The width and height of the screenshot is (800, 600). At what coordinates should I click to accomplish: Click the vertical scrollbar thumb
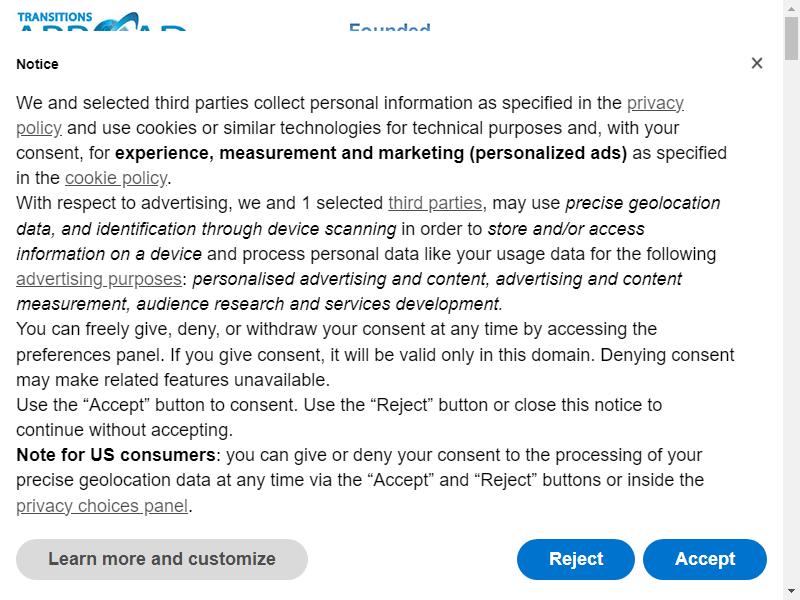pyautogui.click(x=791, y=38)
